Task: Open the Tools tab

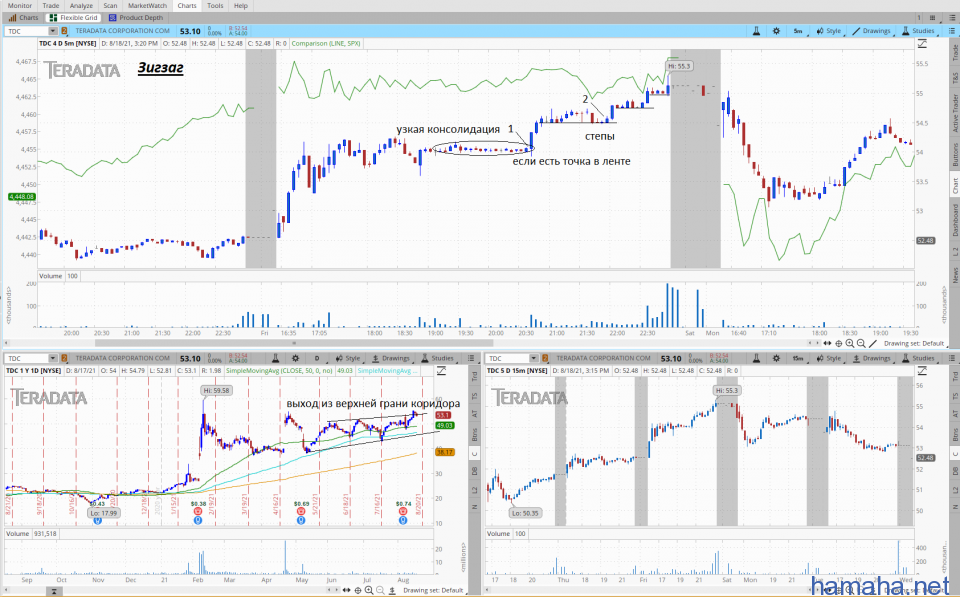Action: (215, 6)
